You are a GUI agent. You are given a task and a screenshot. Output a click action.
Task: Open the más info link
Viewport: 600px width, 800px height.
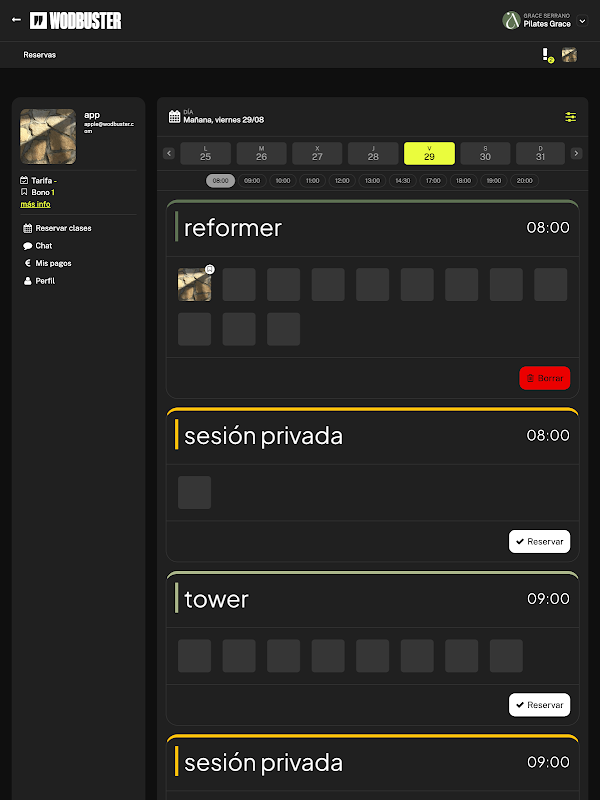tap(35, 204)
